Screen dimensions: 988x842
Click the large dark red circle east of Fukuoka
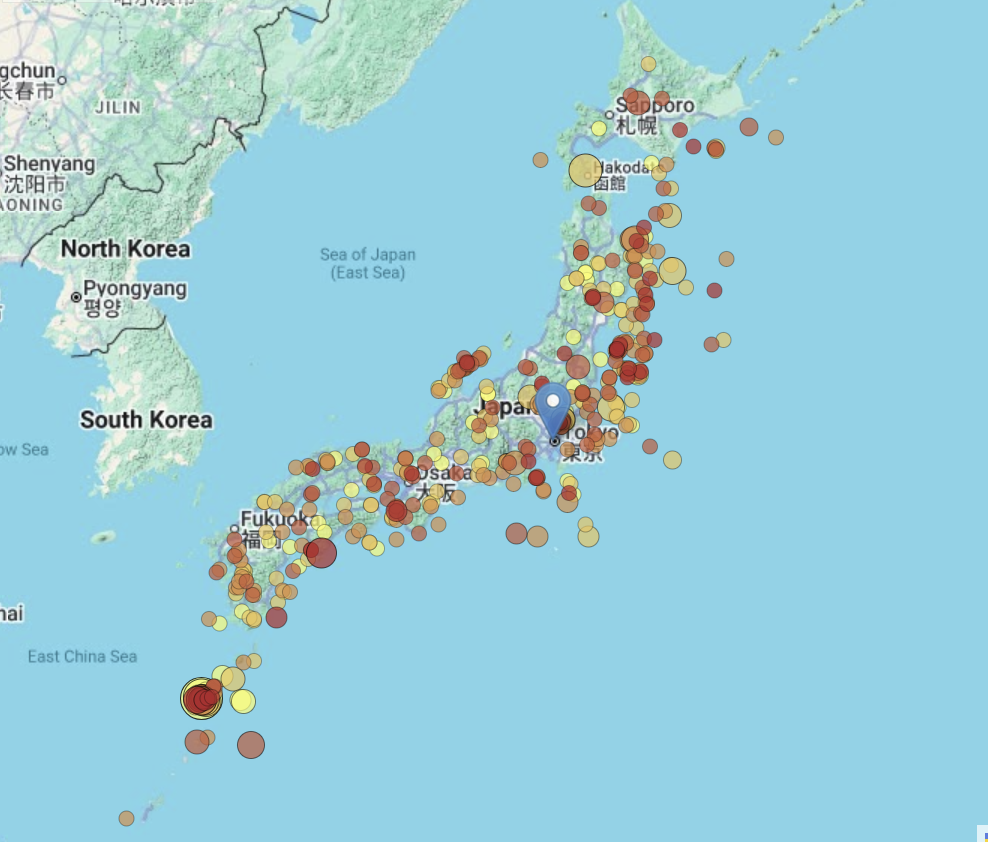point(322,553)
